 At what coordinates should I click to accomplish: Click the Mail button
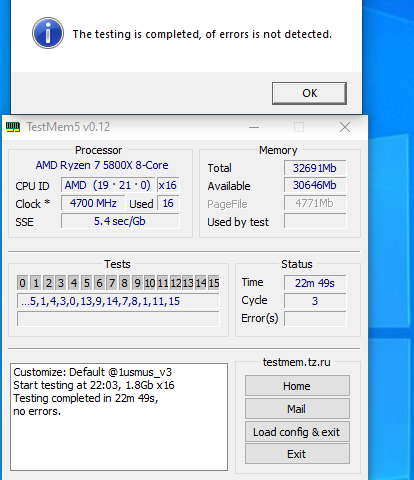297,409
